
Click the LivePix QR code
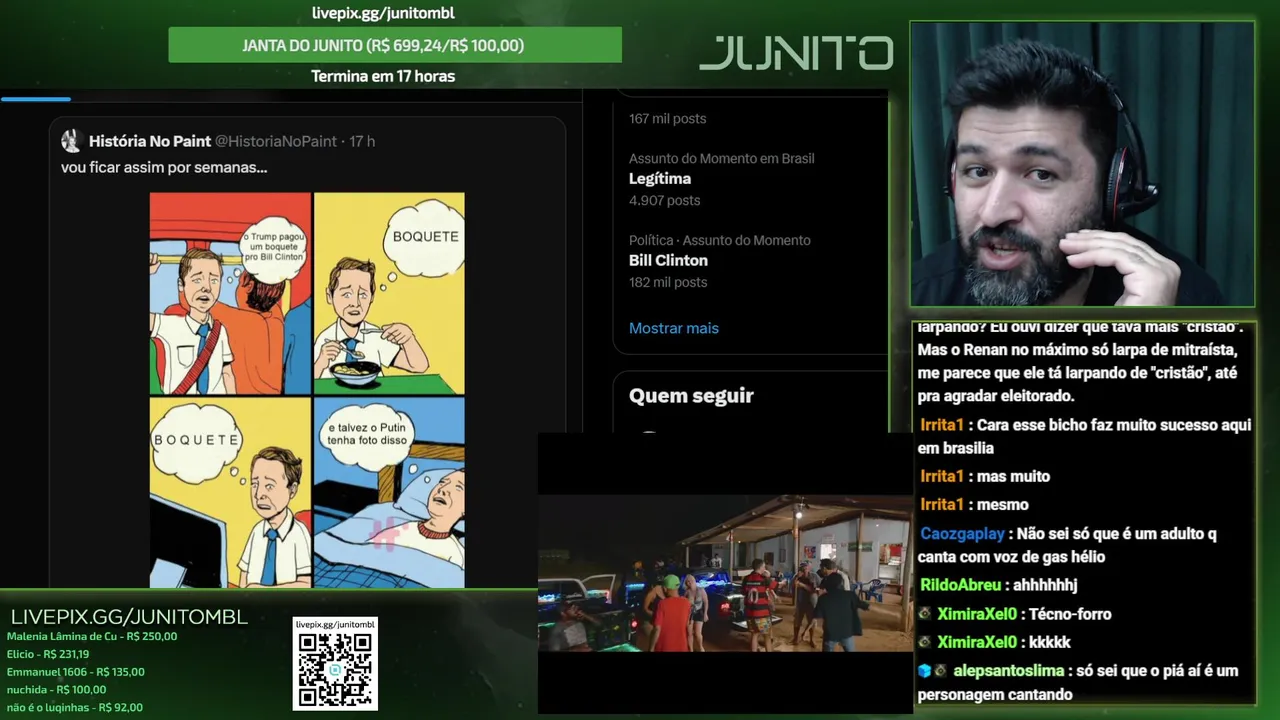(x=335, y=670)
